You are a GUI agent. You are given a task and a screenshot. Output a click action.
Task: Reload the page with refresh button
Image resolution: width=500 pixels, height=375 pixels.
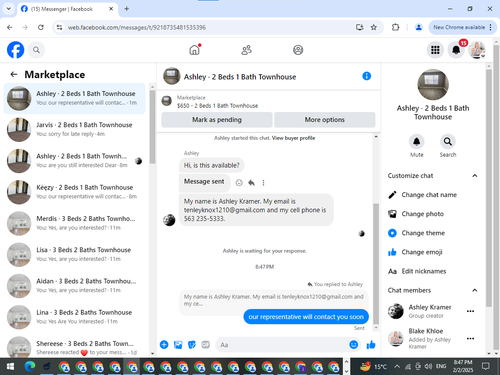(41, 27)
